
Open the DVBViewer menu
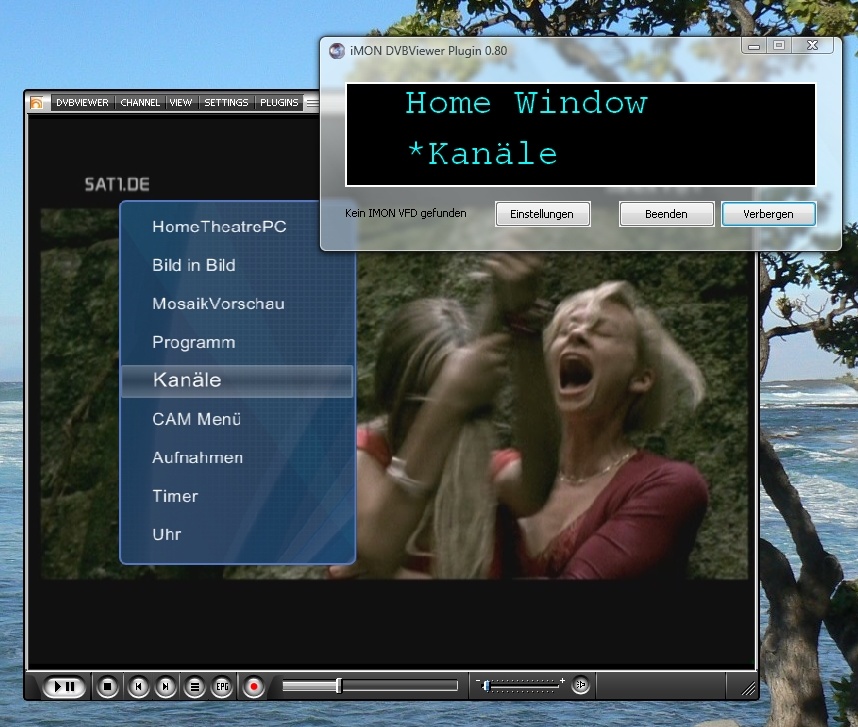pos(82,102)
